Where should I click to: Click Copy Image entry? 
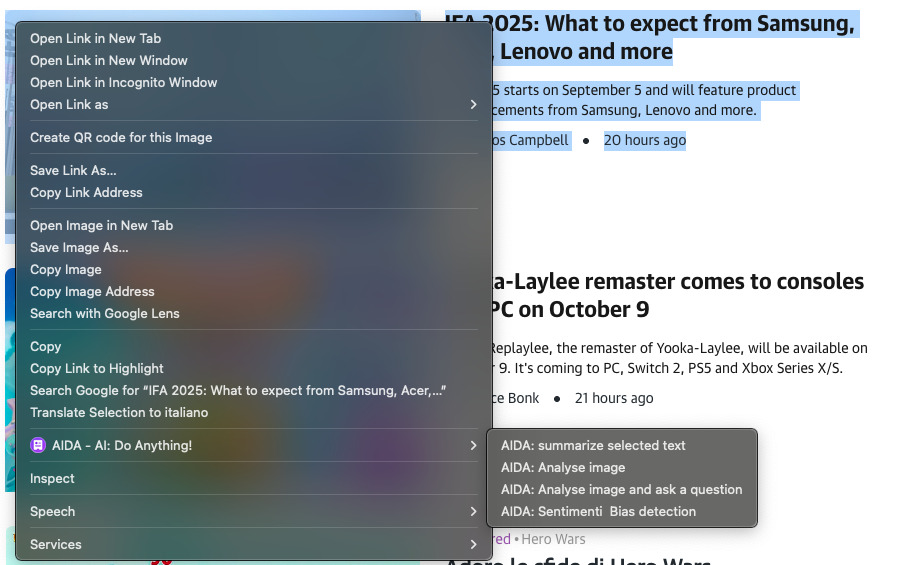254,270
